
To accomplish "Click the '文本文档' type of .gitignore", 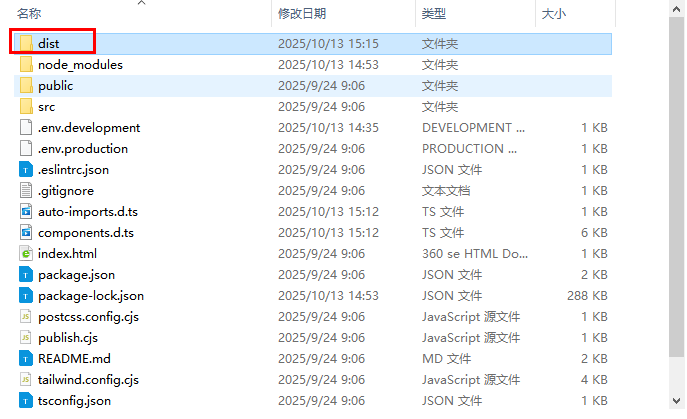I will pos(446,191).
